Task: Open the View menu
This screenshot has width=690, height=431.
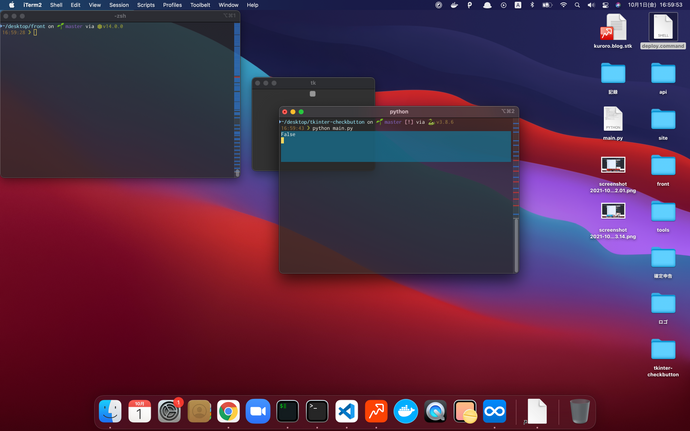Action: point(95,5)
